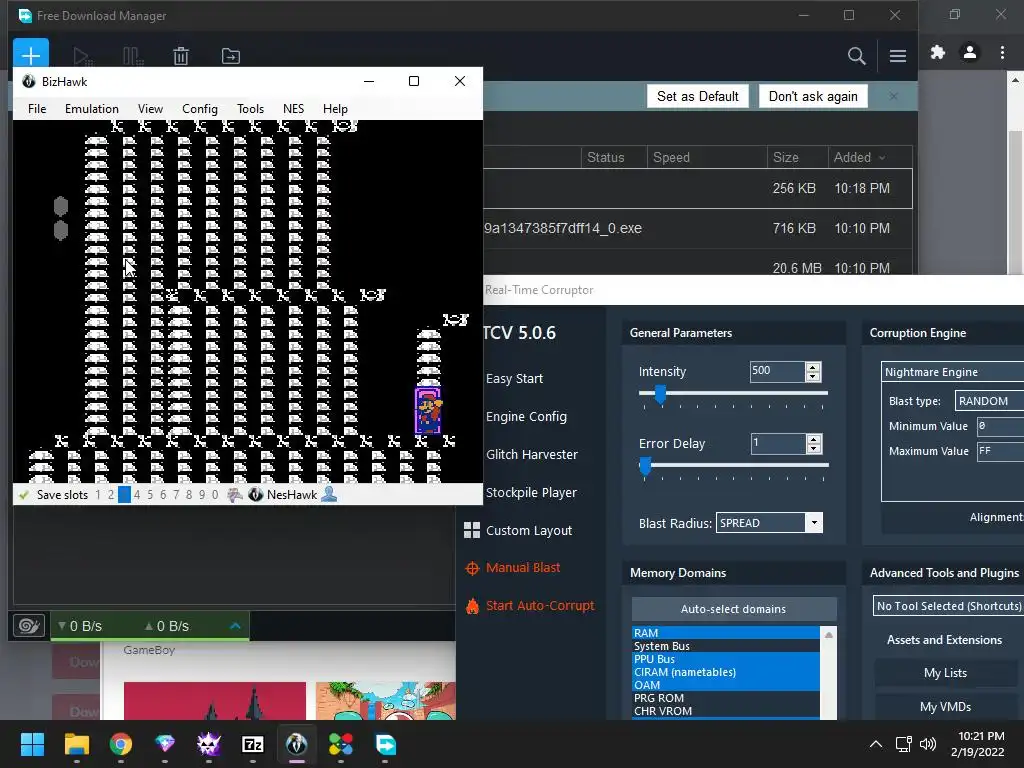Dismiss the default-app notification bar

pyautogui.click(x=893, y=97)
